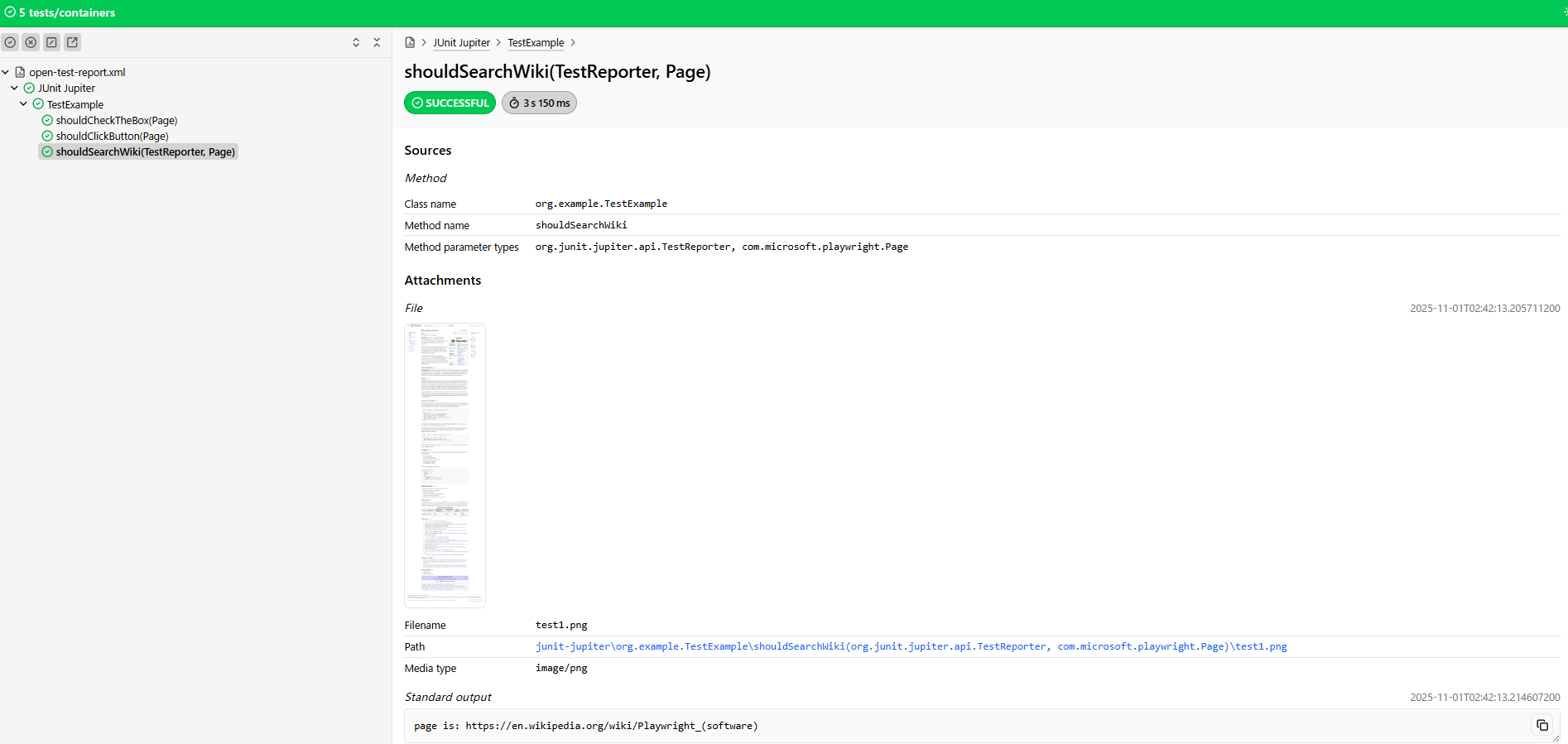This screenshot has width=1568, height=744.
Task: Click the method name value shouldSearchWiki
Action: (x=581, y=225)
